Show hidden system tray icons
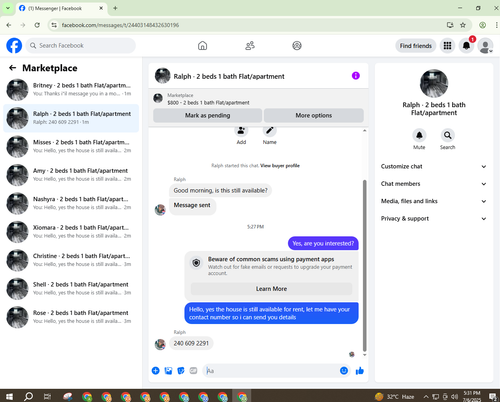Viewport: 500px width, 402px height. coord(426,396)
